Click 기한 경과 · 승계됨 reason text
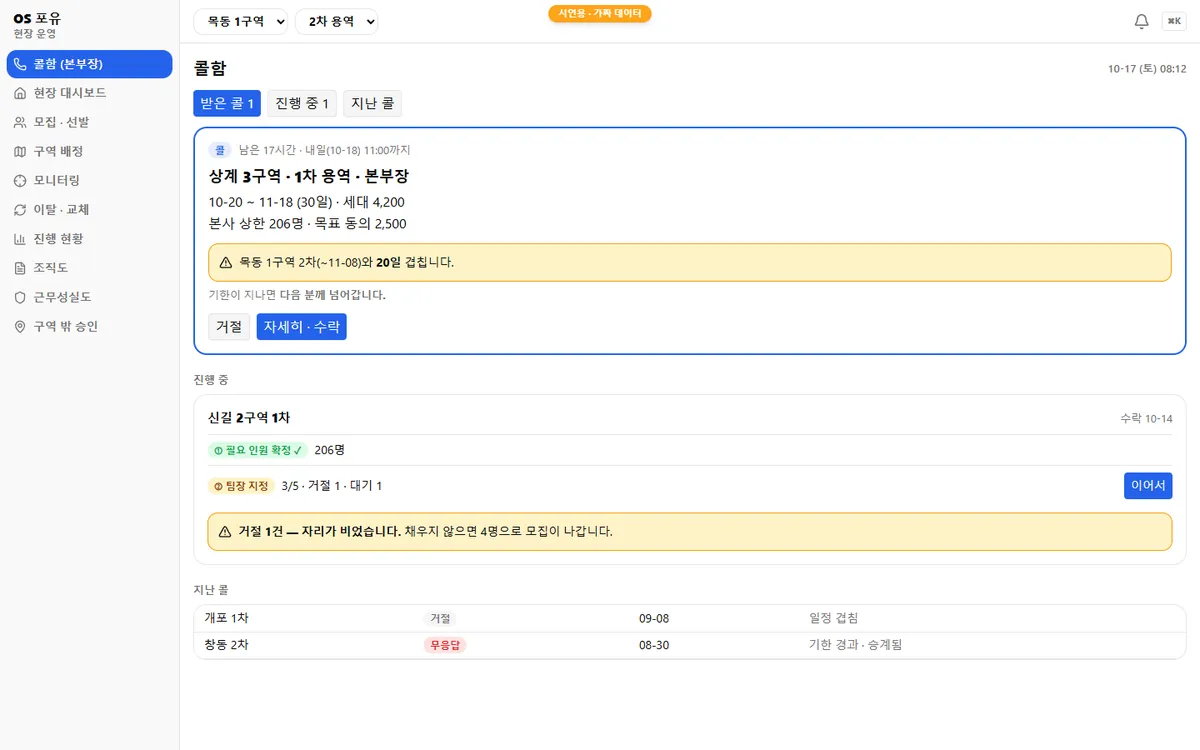This screenshot has width=1200, height=750. (856, 645)
